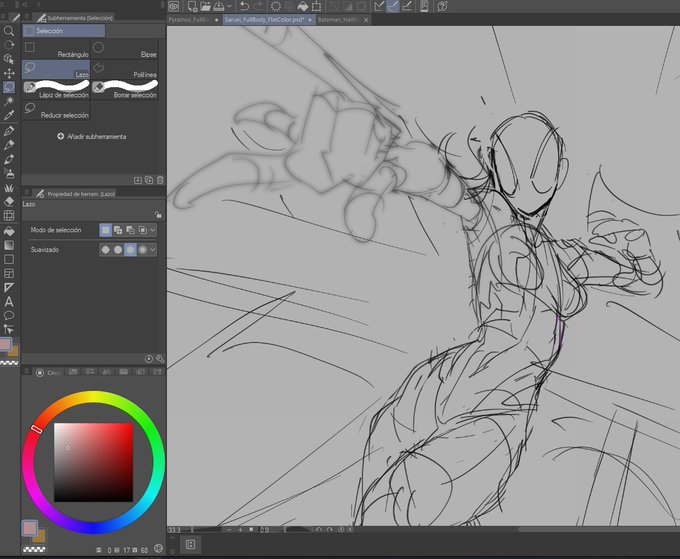Select the Blend grid tool

tap(9, 216)
